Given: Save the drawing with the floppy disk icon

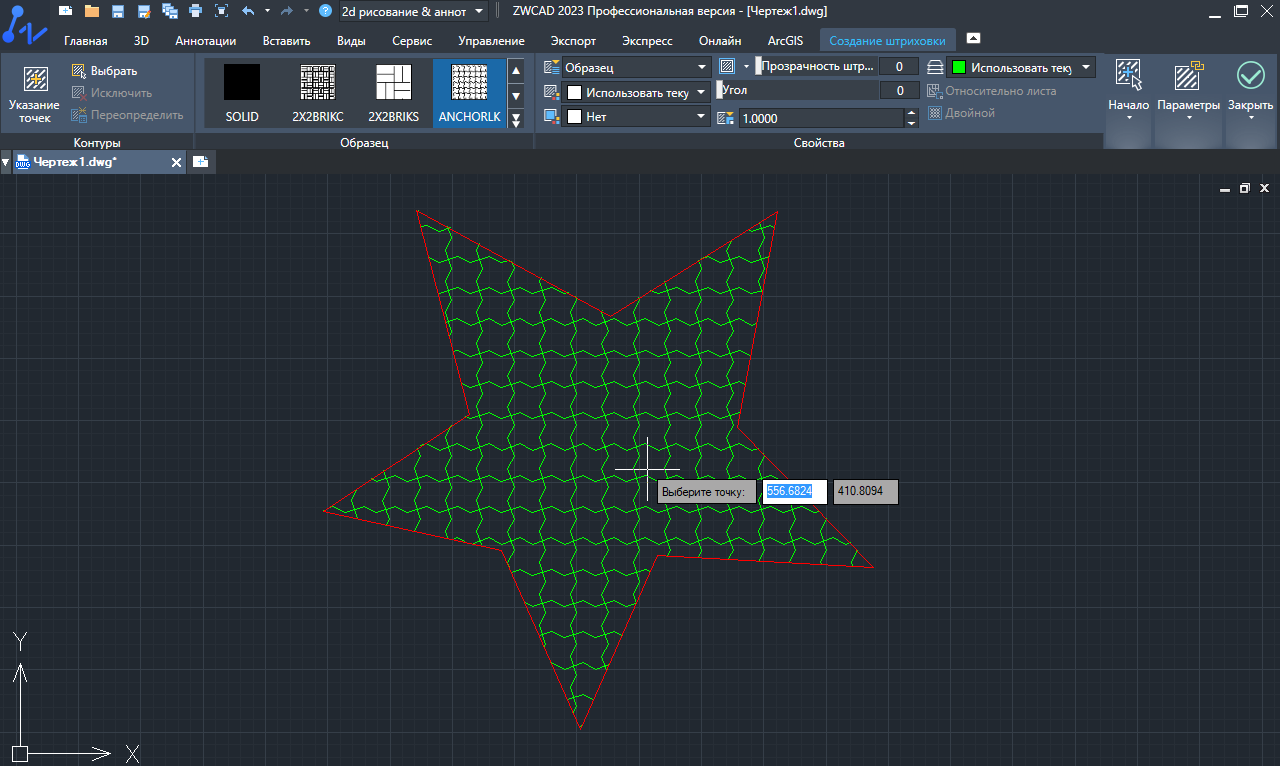Looking at the screenshot, I should click(x=118, y=11).
